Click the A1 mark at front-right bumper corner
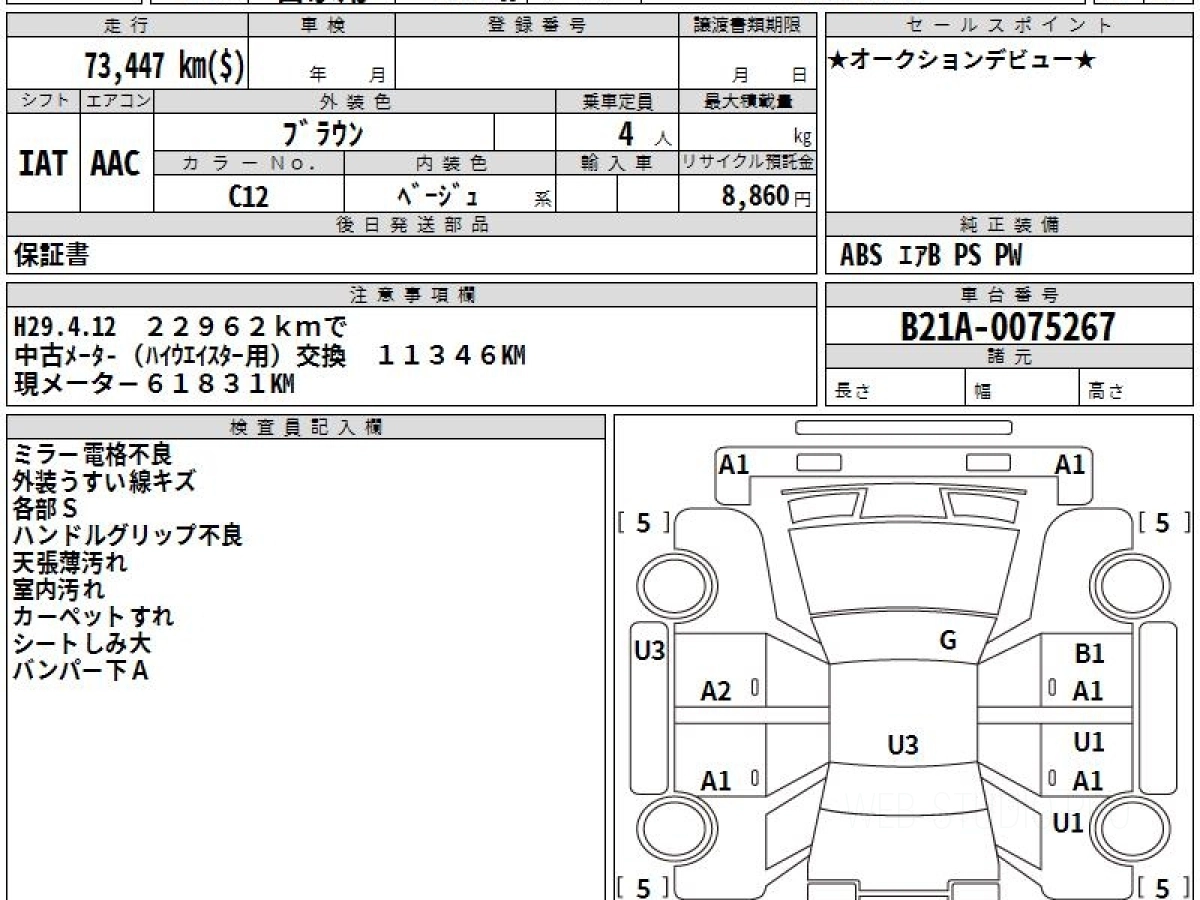The height and width of the screenshot is (900, 1200). (x=1070, y=464)
